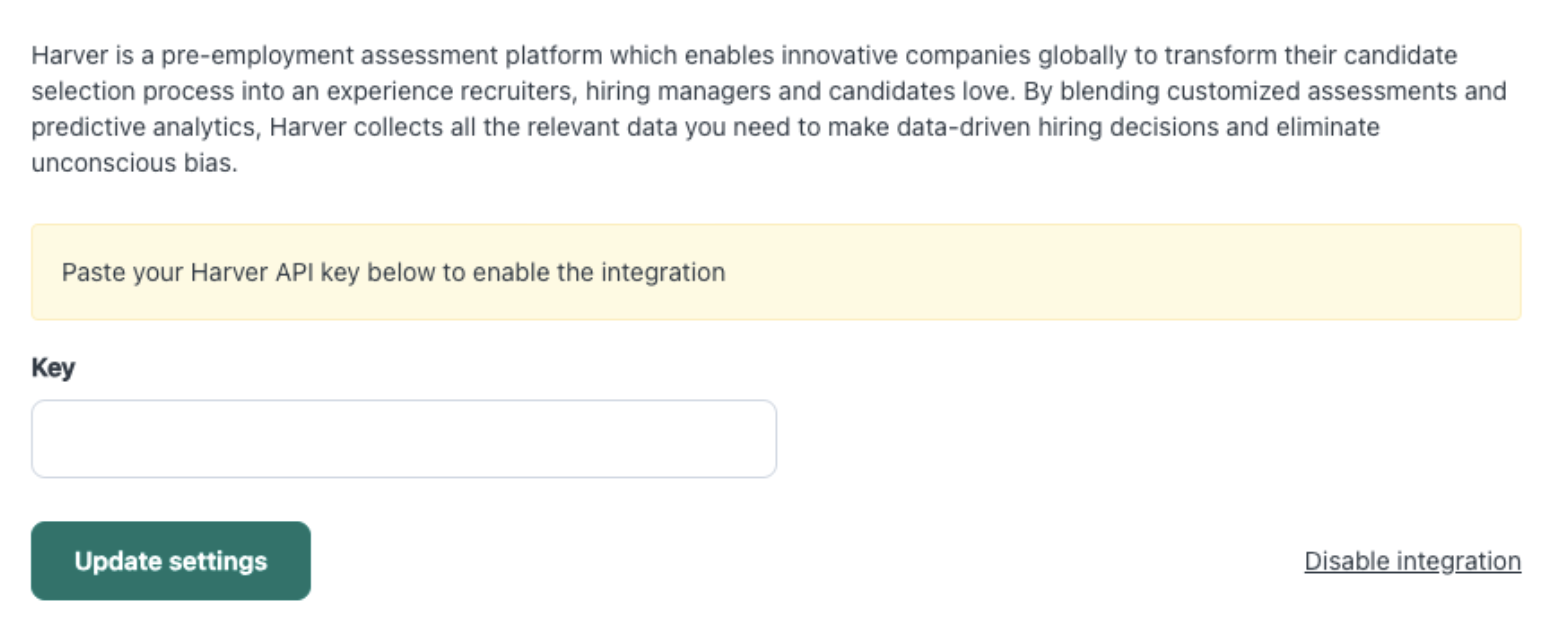Click the 'unconscious bias.' text in description

coord(135,164)
